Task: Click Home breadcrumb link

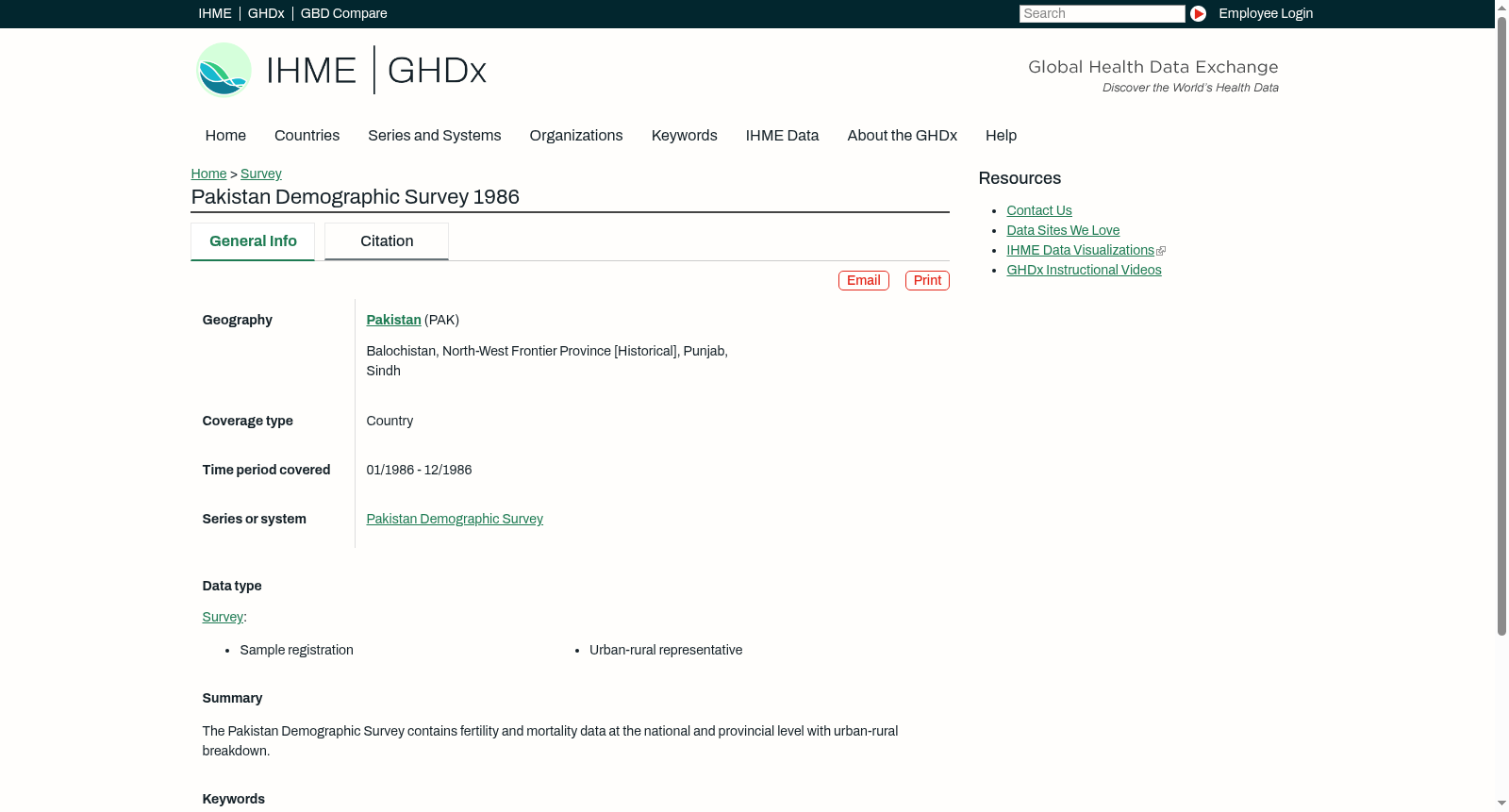Action: pyautogui.click(x=208, y=174)
